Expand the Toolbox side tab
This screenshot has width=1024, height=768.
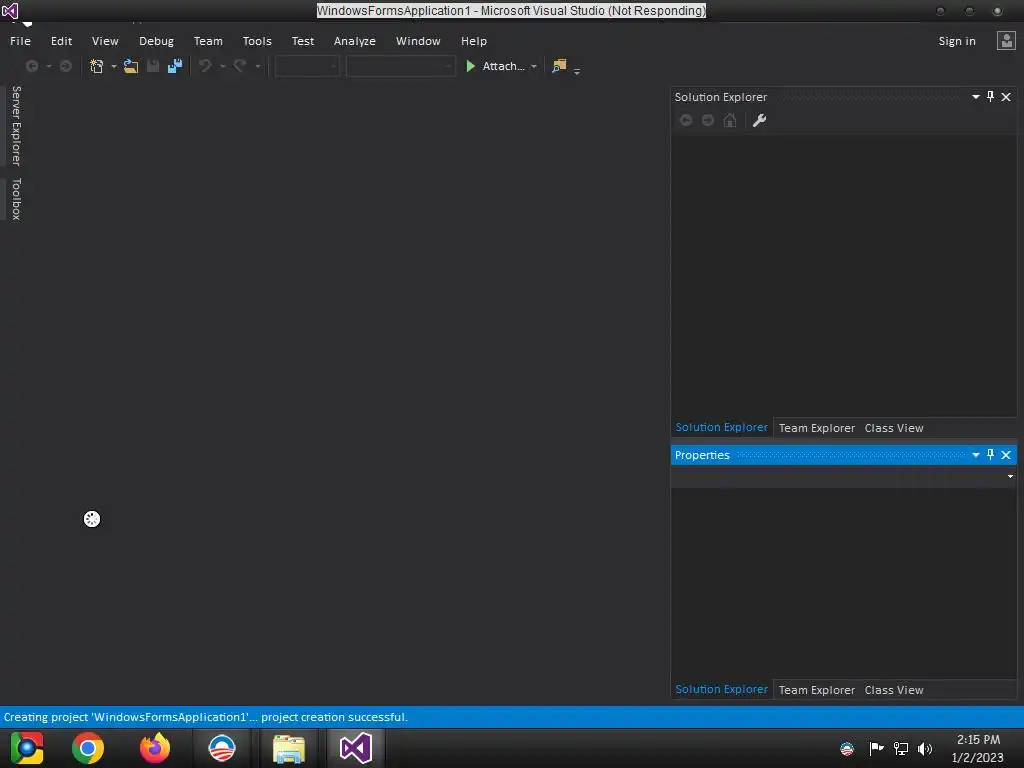(16, 199)
